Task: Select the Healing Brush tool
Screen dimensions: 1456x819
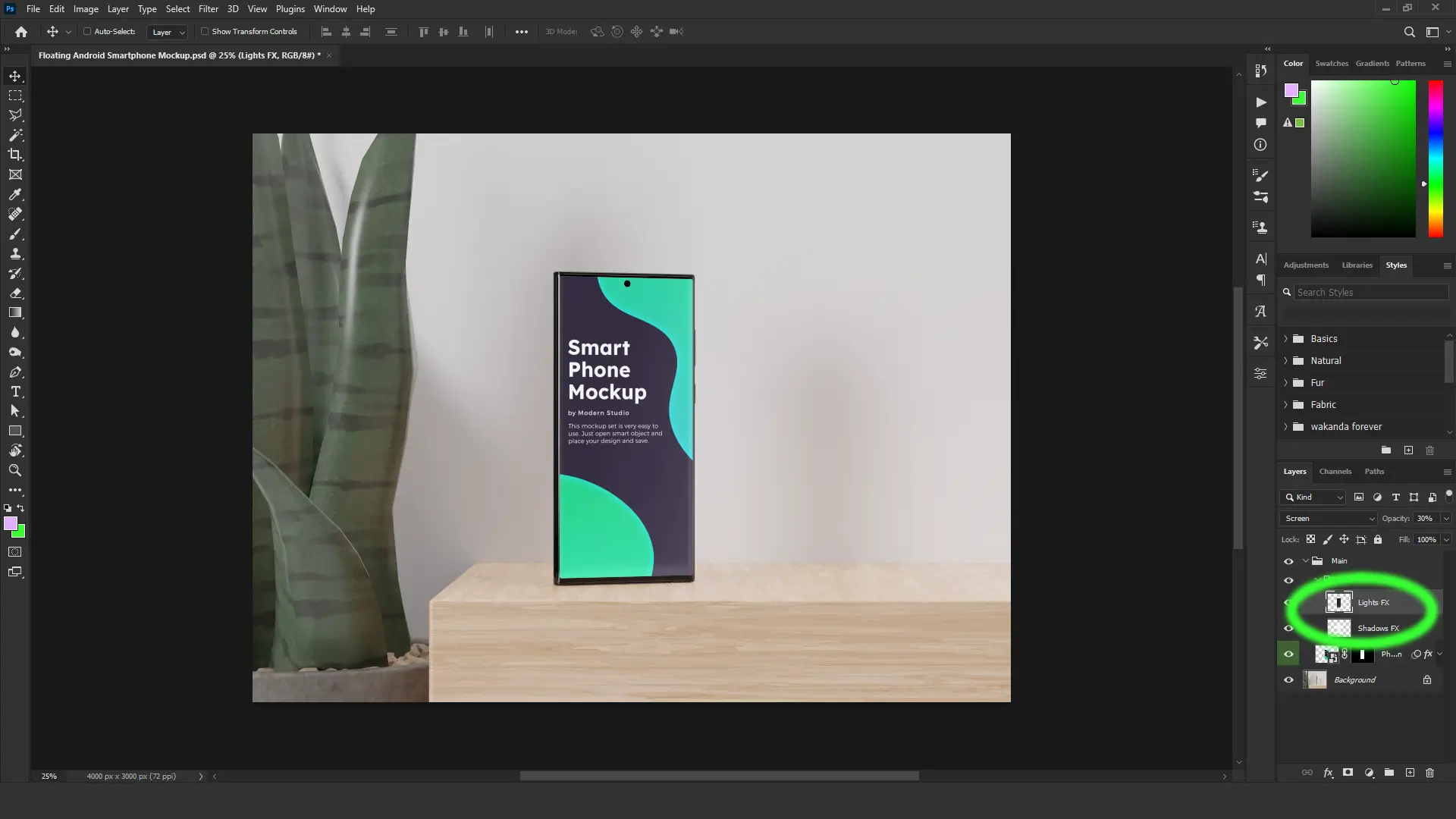Action: 15,214
